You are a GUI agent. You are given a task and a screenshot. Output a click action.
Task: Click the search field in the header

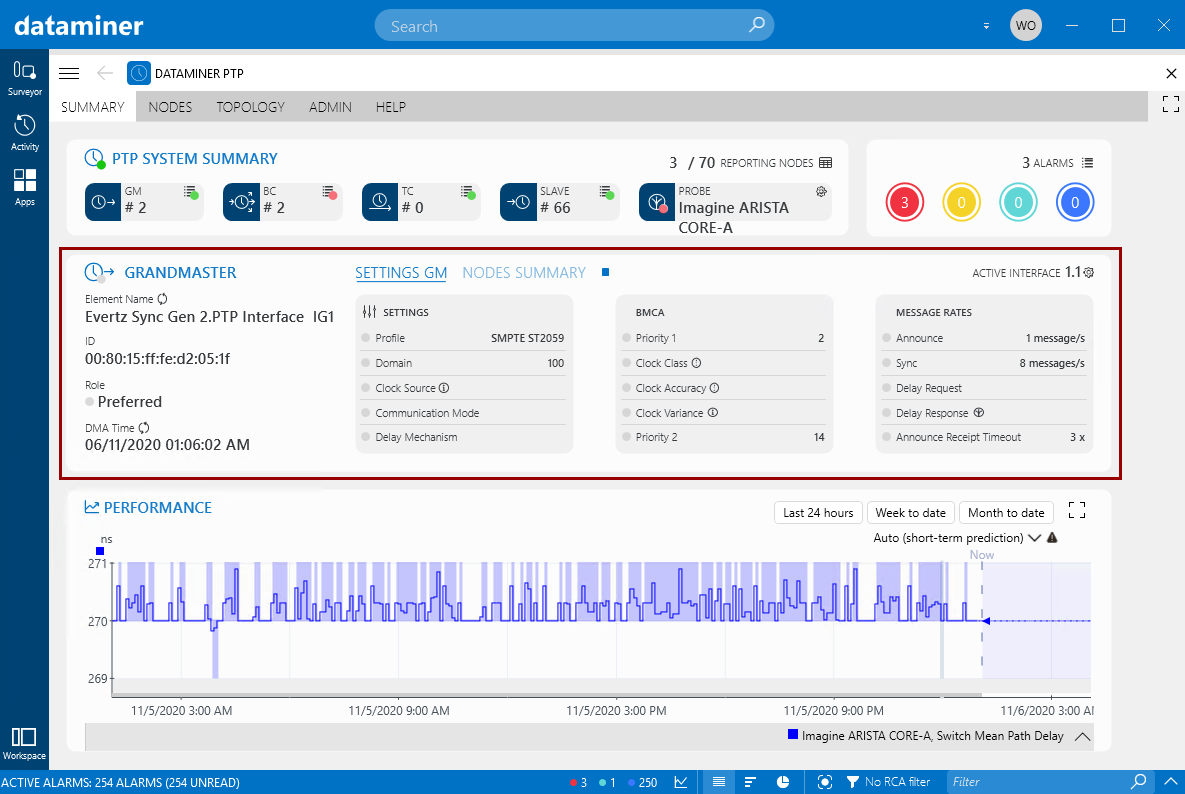coord(574,26)
